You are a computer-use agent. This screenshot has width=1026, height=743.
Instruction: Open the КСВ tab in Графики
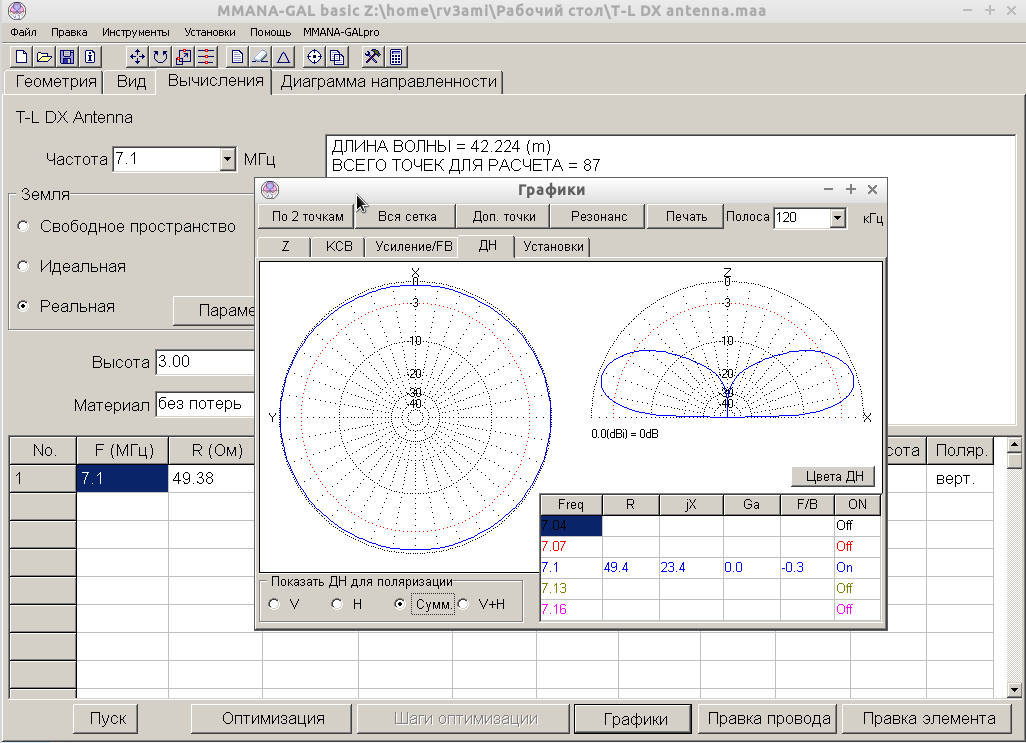click(339, 247)
